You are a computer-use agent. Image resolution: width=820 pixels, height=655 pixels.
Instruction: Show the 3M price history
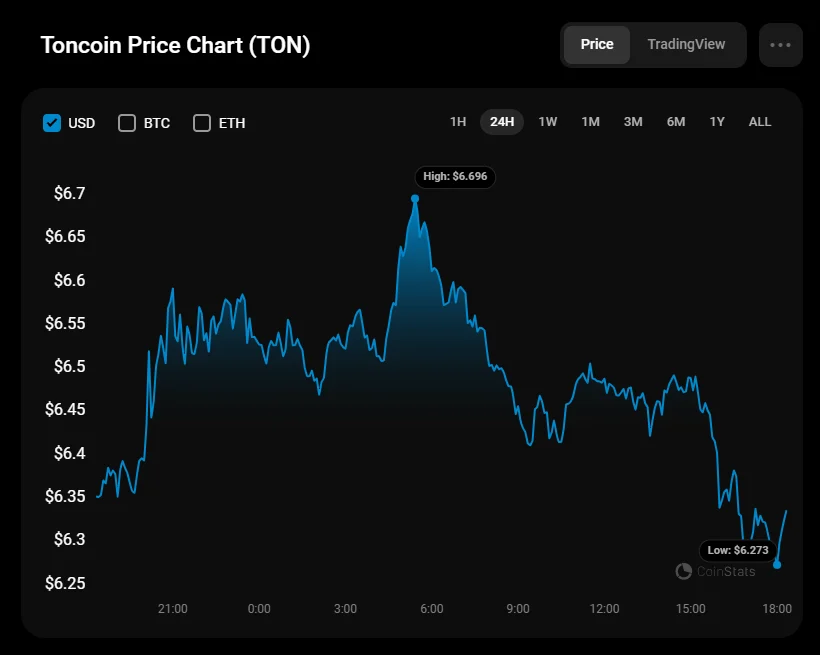point(633,122)
